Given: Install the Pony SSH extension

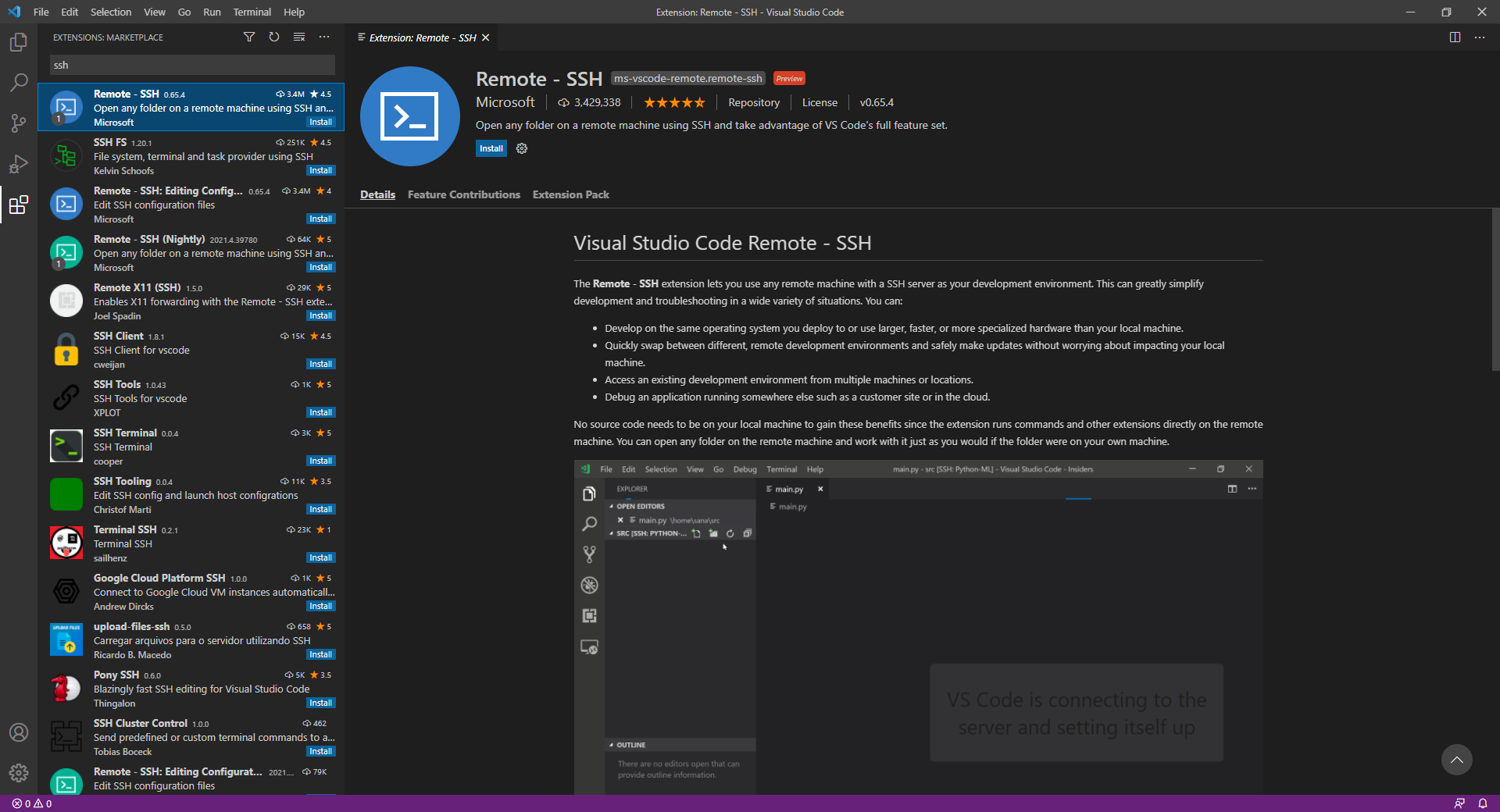Looking at the screenshot, I should (x=320, y=703).
